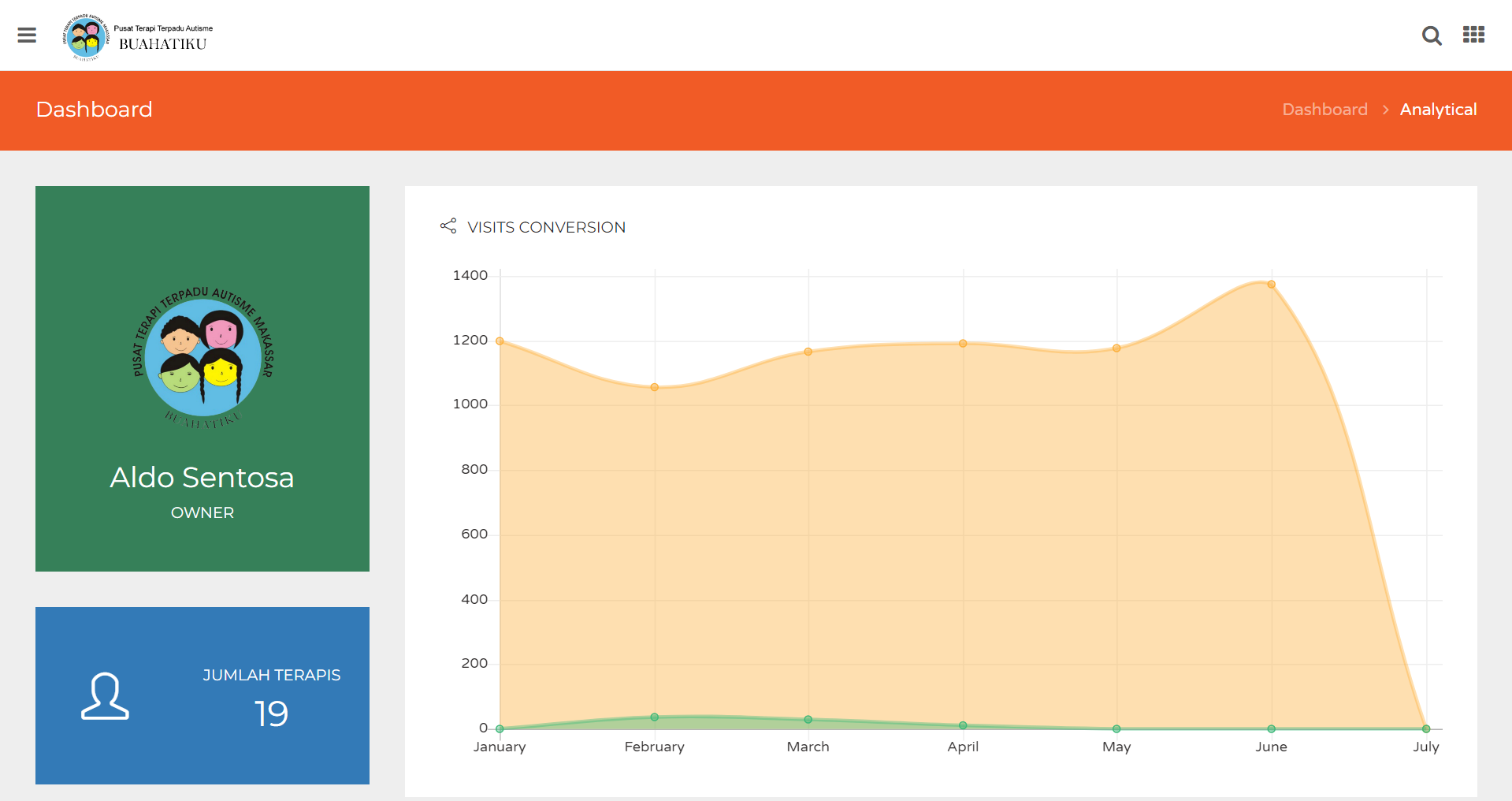
Task: Open the search magnifier icon
Action: pos(1431,35)
